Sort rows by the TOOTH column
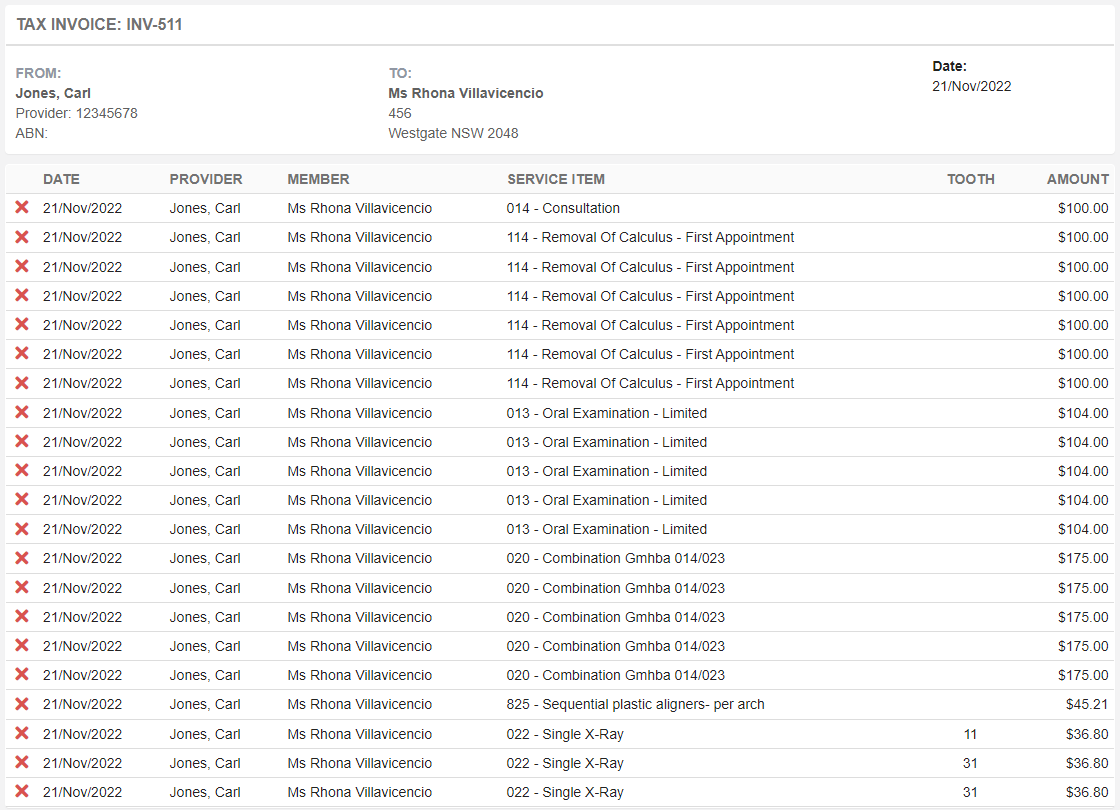 click(970, 179)
